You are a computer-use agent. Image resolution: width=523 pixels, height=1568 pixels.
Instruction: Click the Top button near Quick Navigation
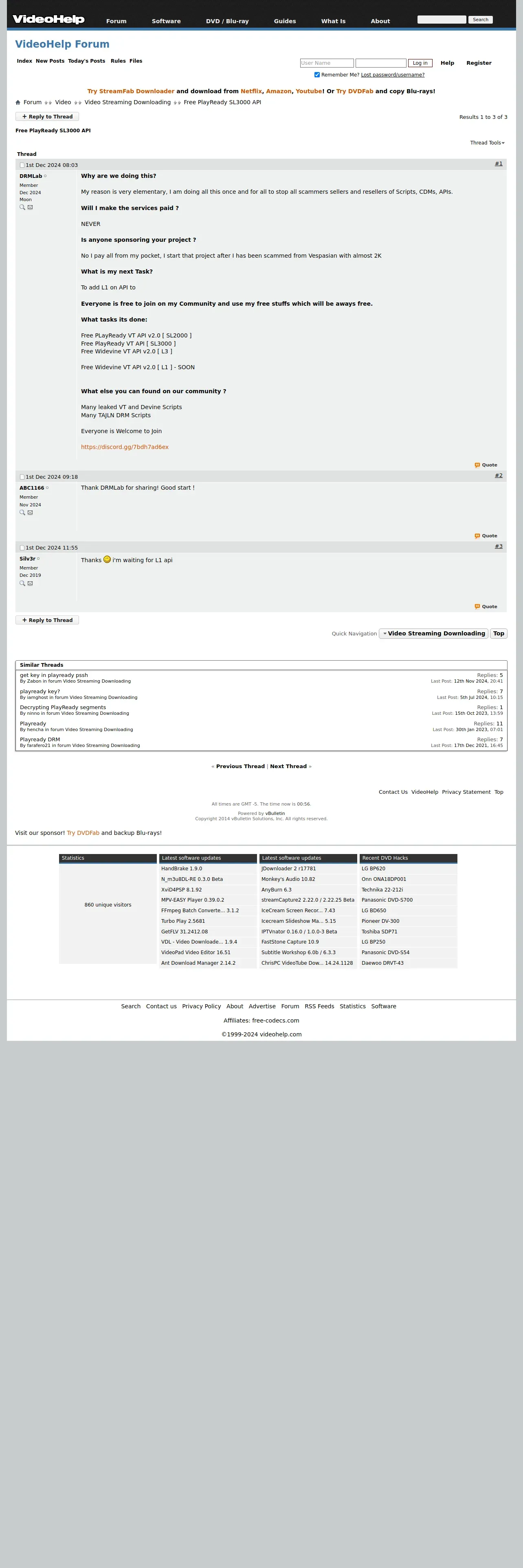coord(499,634)
